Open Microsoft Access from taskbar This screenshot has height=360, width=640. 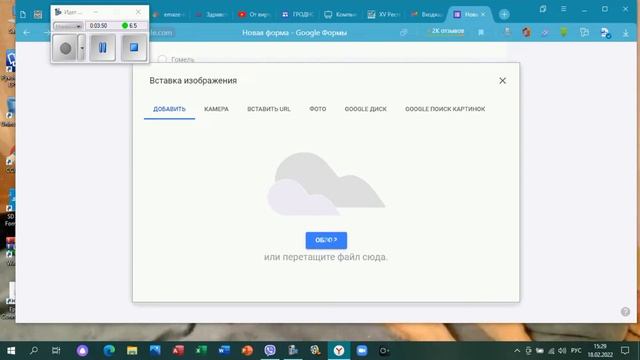coord(178,351)
